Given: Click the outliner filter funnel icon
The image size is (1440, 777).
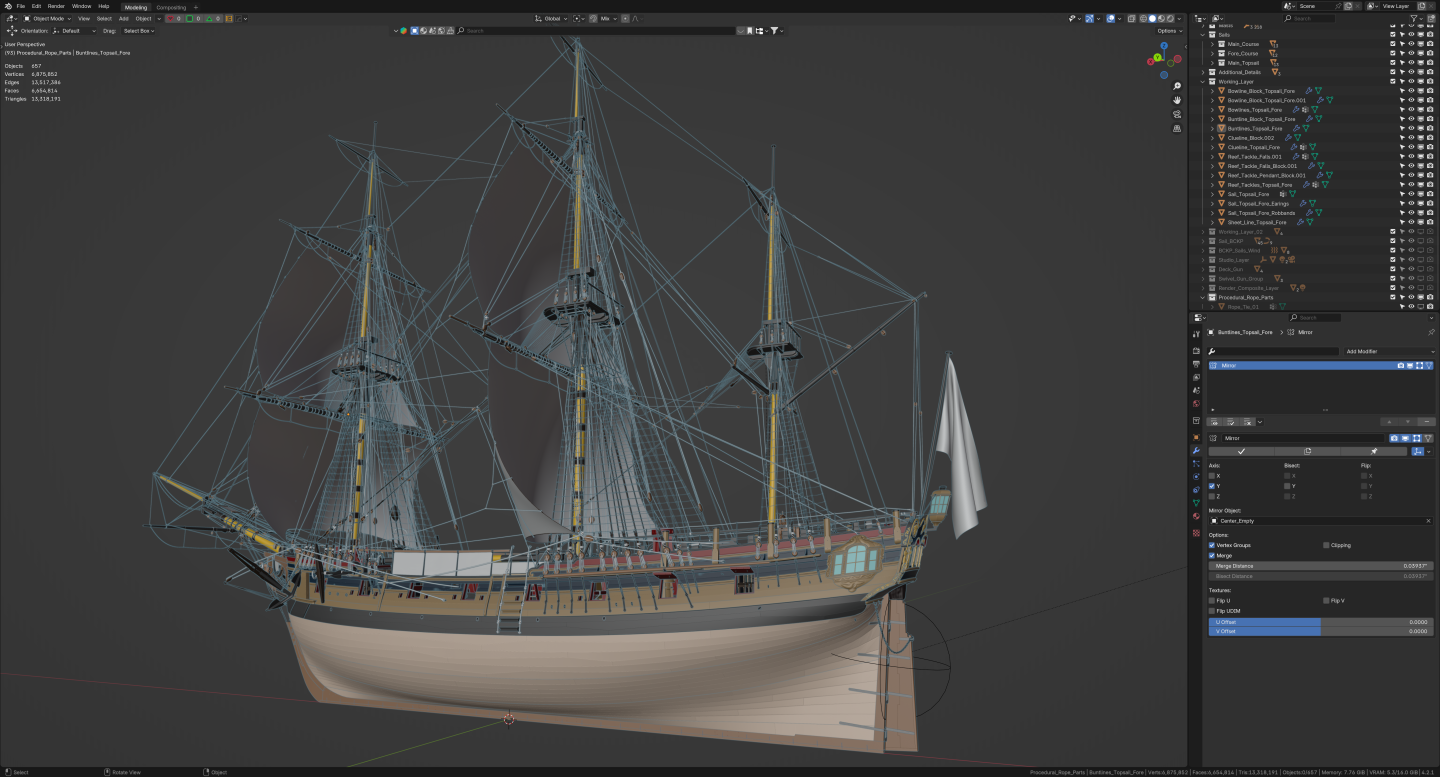Looking at the screenshot, I should (1414, 18).
